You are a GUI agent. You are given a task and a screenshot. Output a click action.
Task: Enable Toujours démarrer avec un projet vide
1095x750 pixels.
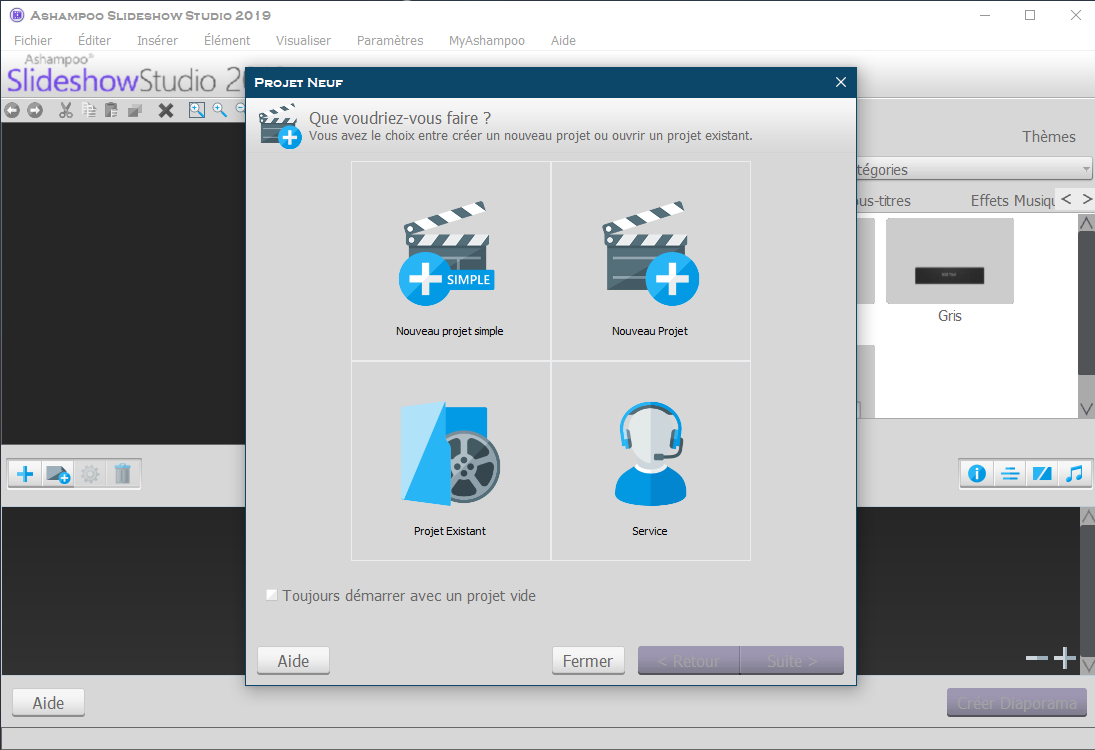272,596
